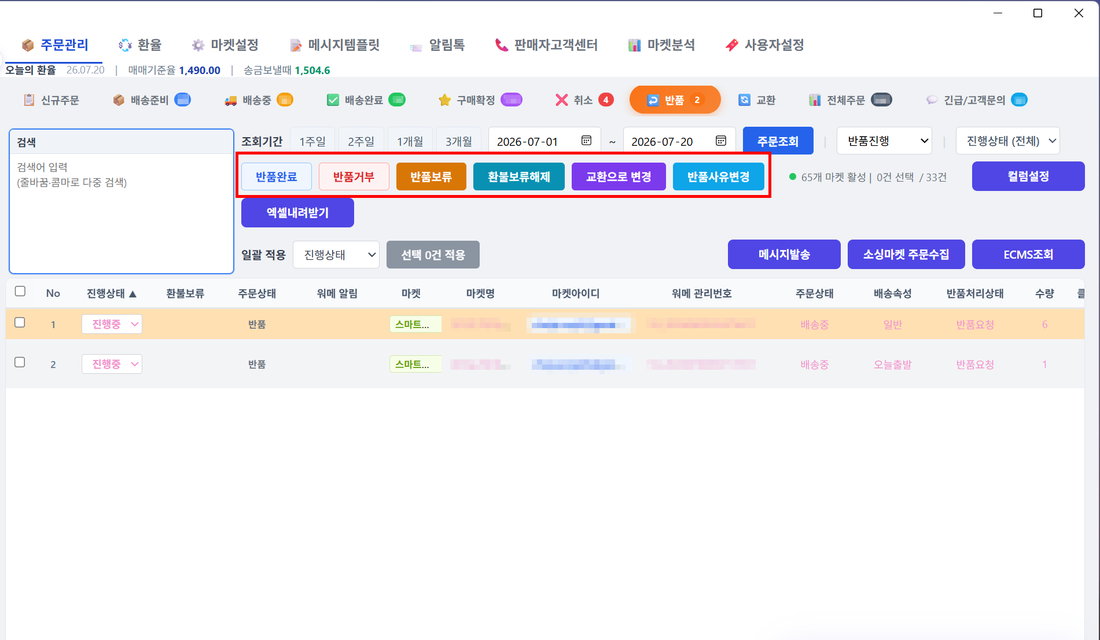Open the 진행상태 (전체) dropdown
The height and width of the screenshot is (640, 1100).
point(1007,141)
